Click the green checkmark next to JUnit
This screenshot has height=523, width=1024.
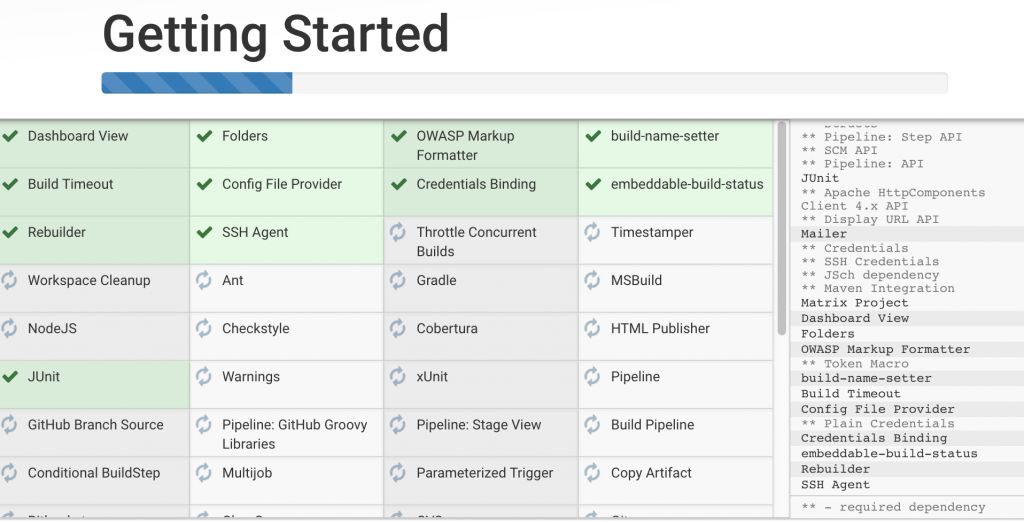click(10, 377)
